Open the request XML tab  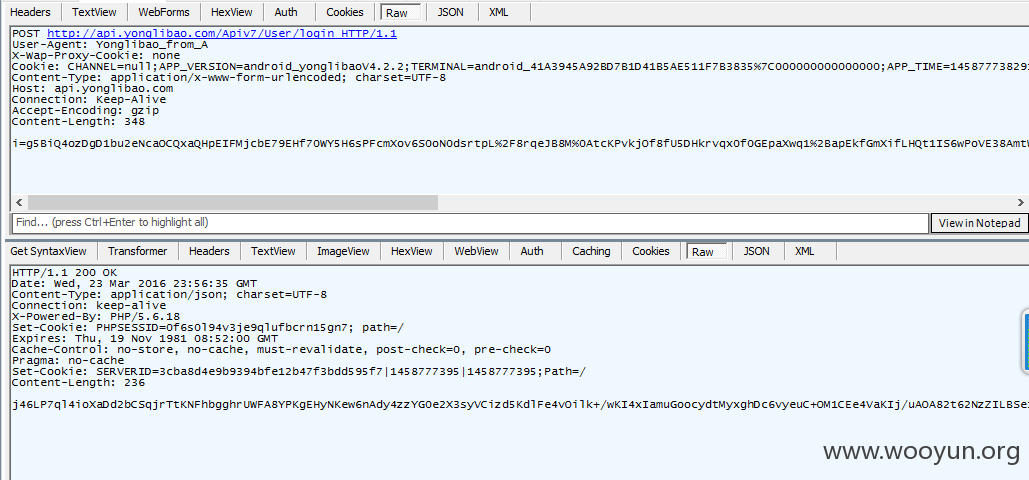coord(499,12)
